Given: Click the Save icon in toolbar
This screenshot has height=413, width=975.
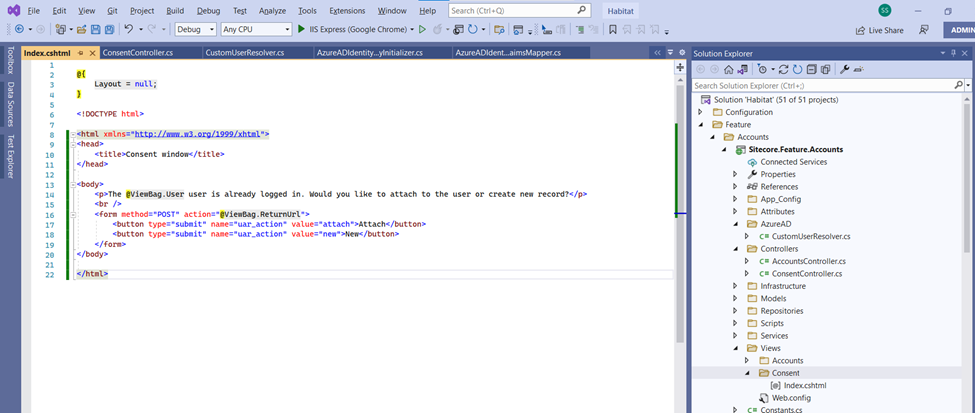Looking at the screenshot, I should click(x=96, y=29).
